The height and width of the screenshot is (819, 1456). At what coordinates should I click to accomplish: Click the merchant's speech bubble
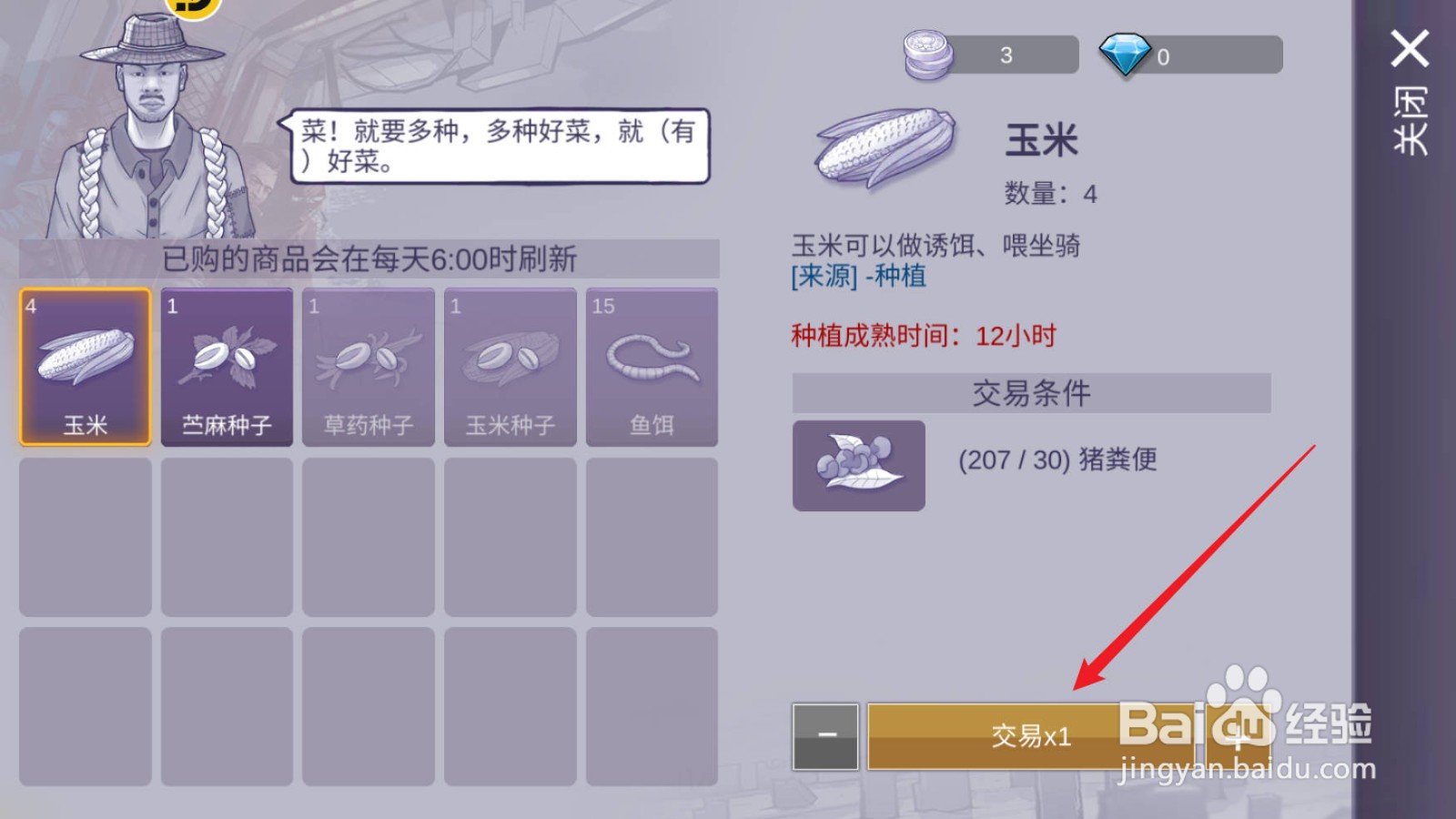tap(497, 146)
